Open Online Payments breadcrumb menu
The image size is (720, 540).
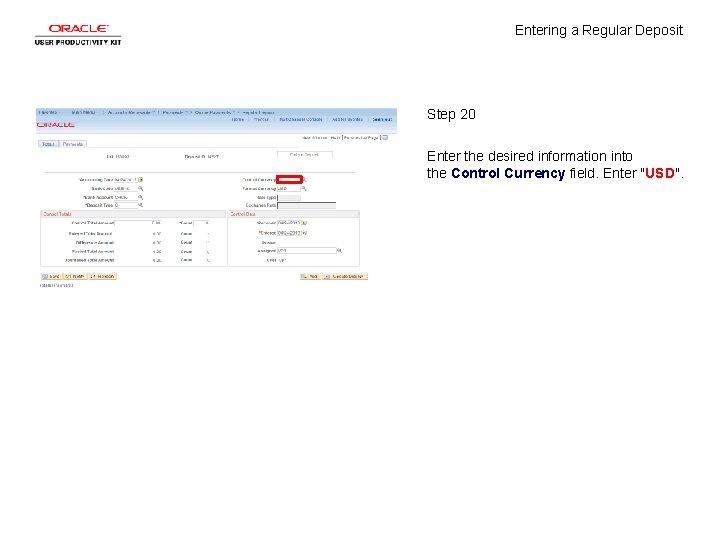pos(214,112)
